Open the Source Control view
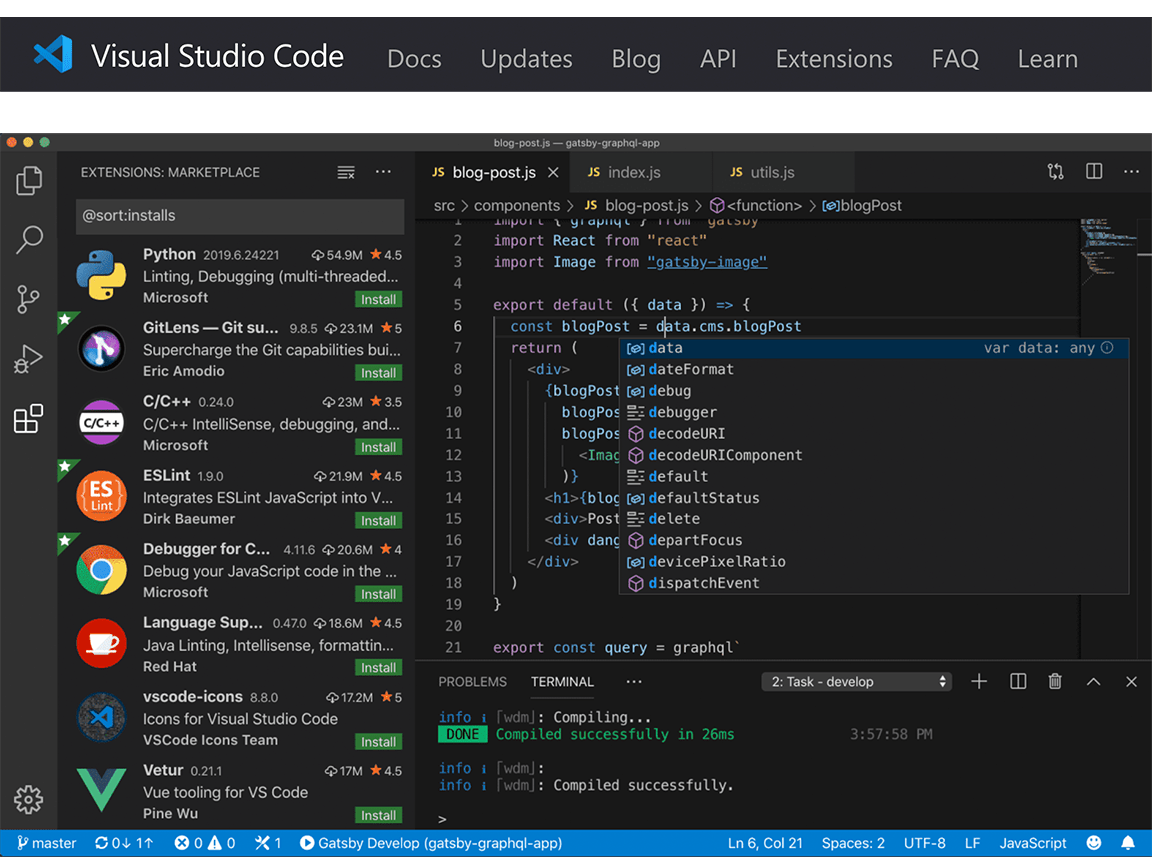This screenshot has height=864, width=1152. point(29,300)
